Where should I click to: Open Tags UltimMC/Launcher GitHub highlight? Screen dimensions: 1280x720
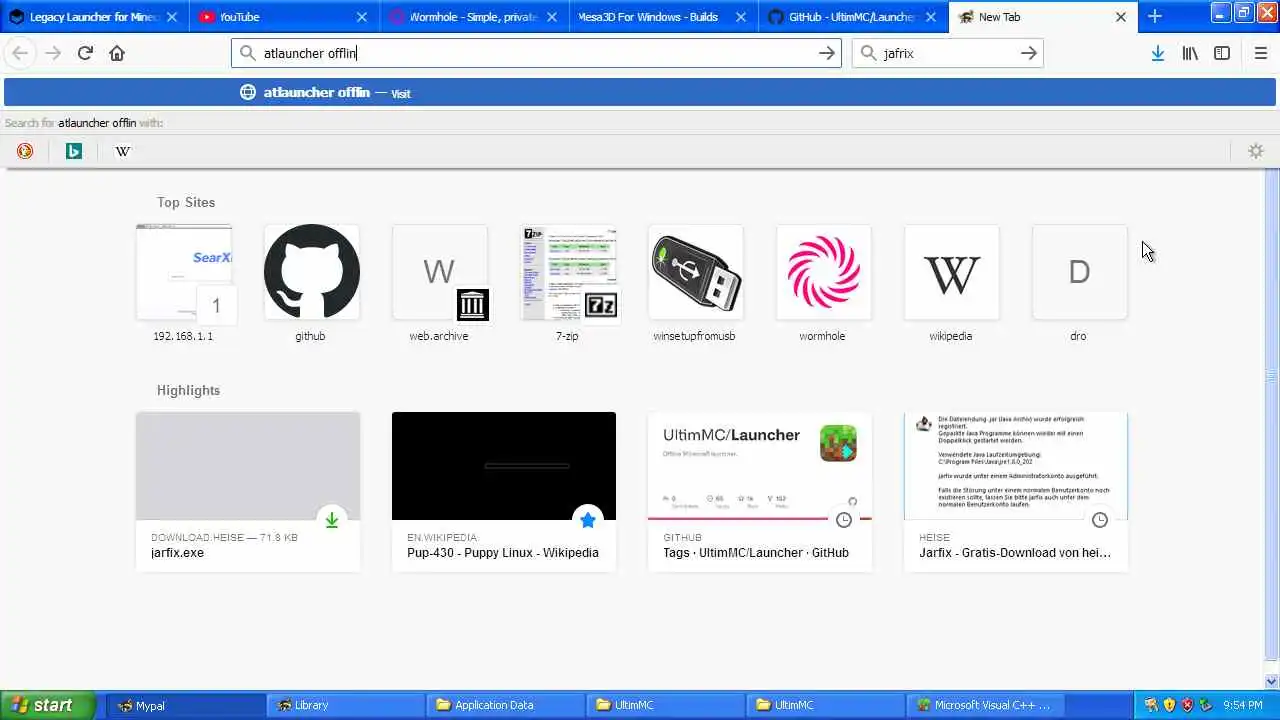point(760,491)
